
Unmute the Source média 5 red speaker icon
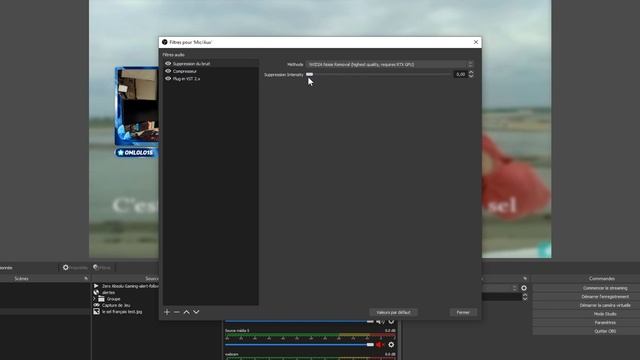pyautogui.click(x=379, y=345)
